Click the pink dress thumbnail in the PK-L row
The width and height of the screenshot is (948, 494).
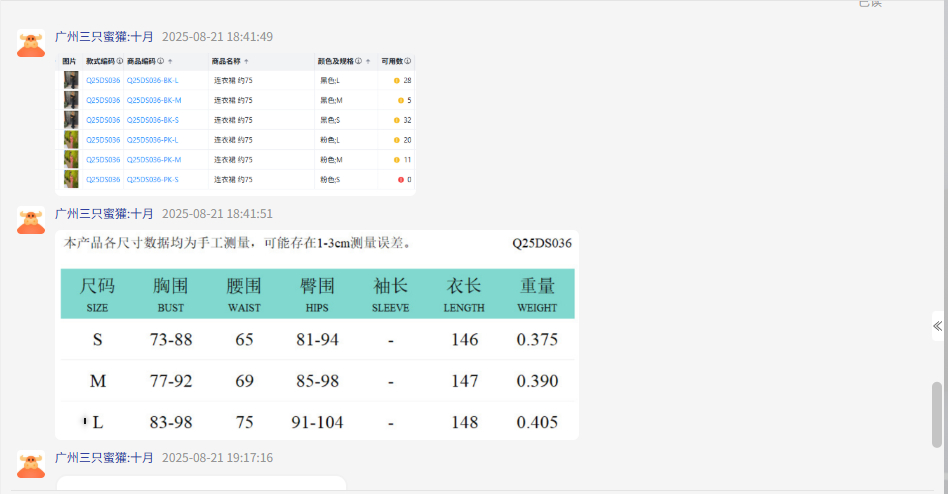click(x=71, y=140)
